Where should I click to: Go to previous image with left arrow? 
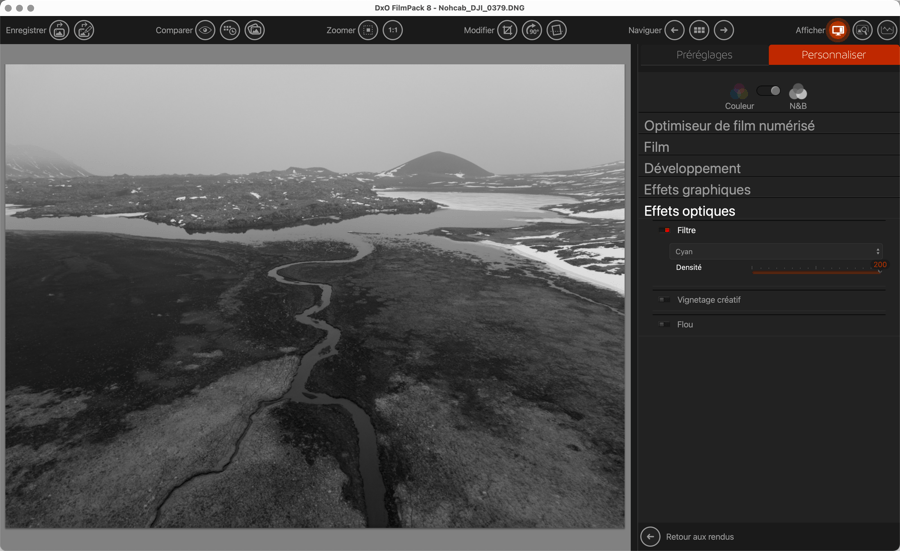pos(674,31)
